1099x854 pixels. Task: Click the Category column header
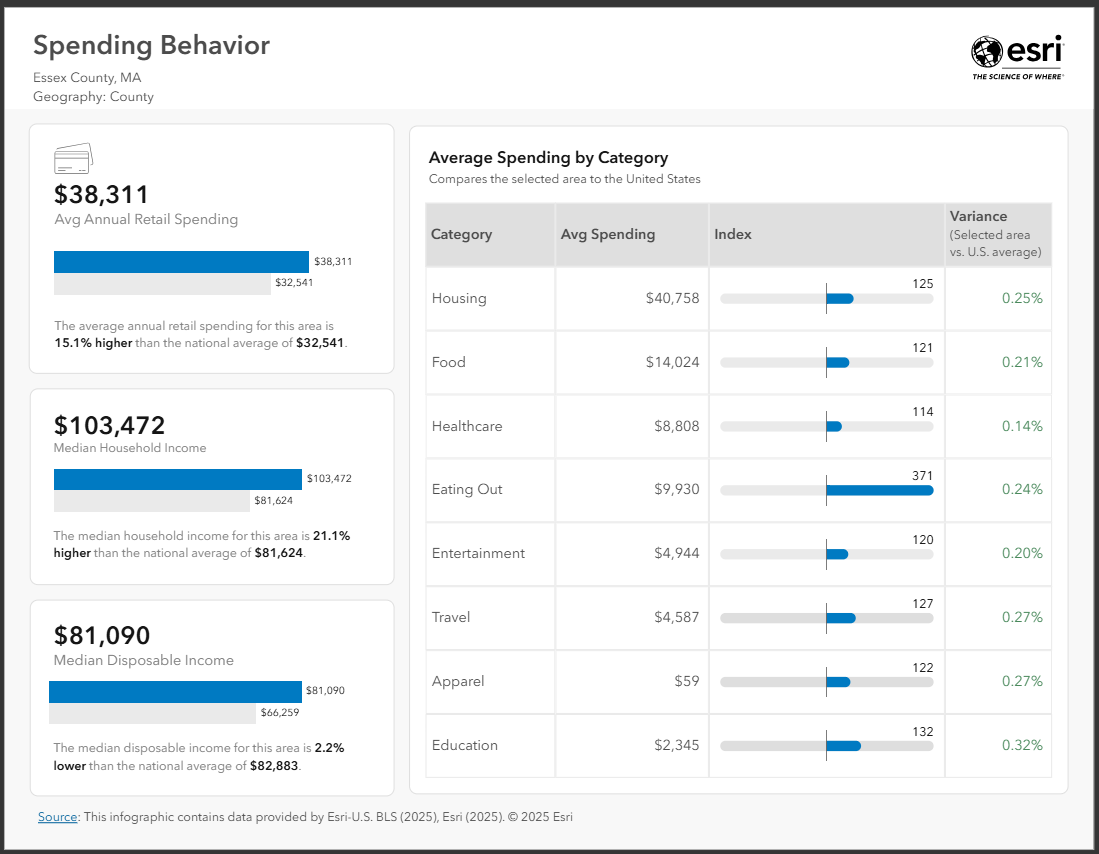[461, 235]
